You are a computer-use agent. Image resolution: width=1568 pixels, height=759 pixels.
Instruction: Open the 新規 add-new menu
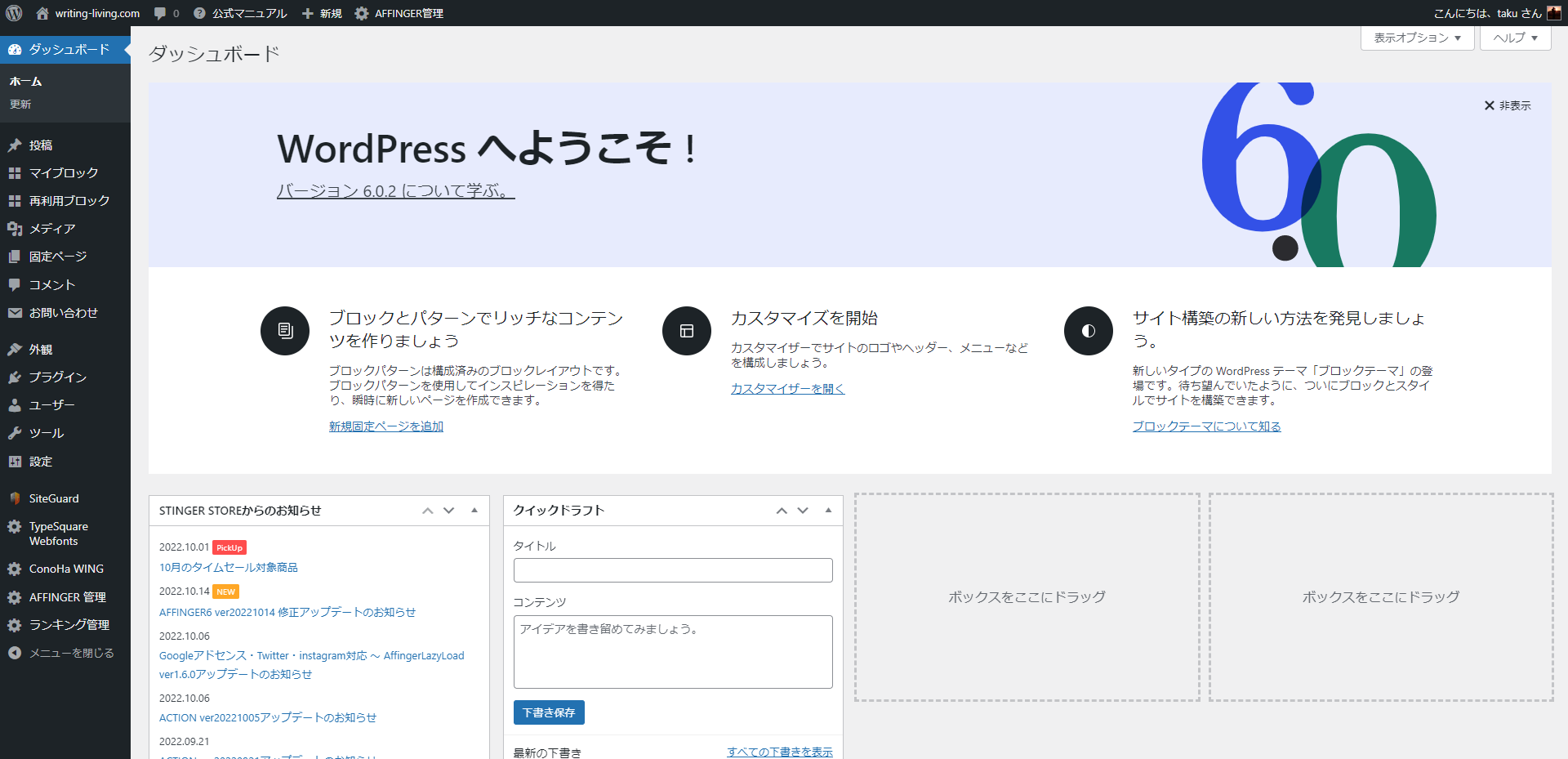tap(322, 13)
